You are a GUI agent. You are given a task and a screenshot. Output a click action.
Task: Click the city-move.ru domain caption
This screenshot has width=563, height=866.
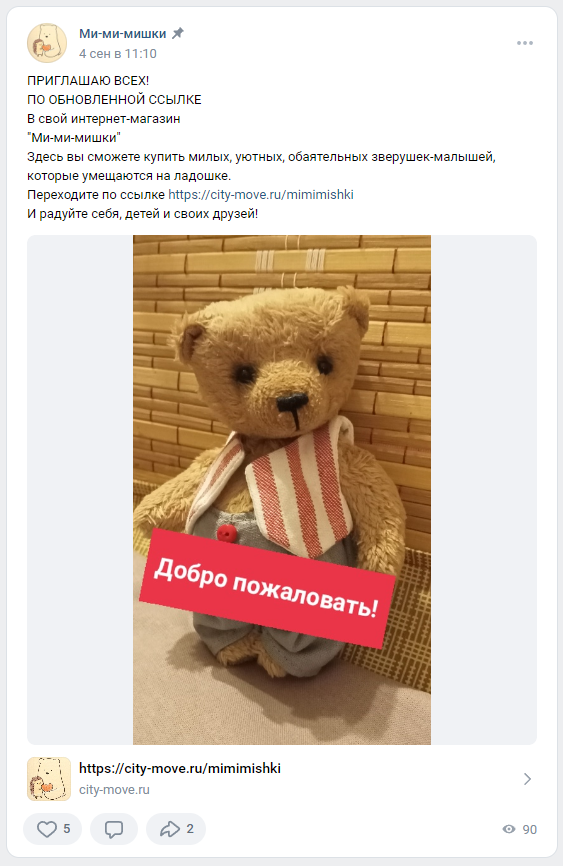point(114,790)
